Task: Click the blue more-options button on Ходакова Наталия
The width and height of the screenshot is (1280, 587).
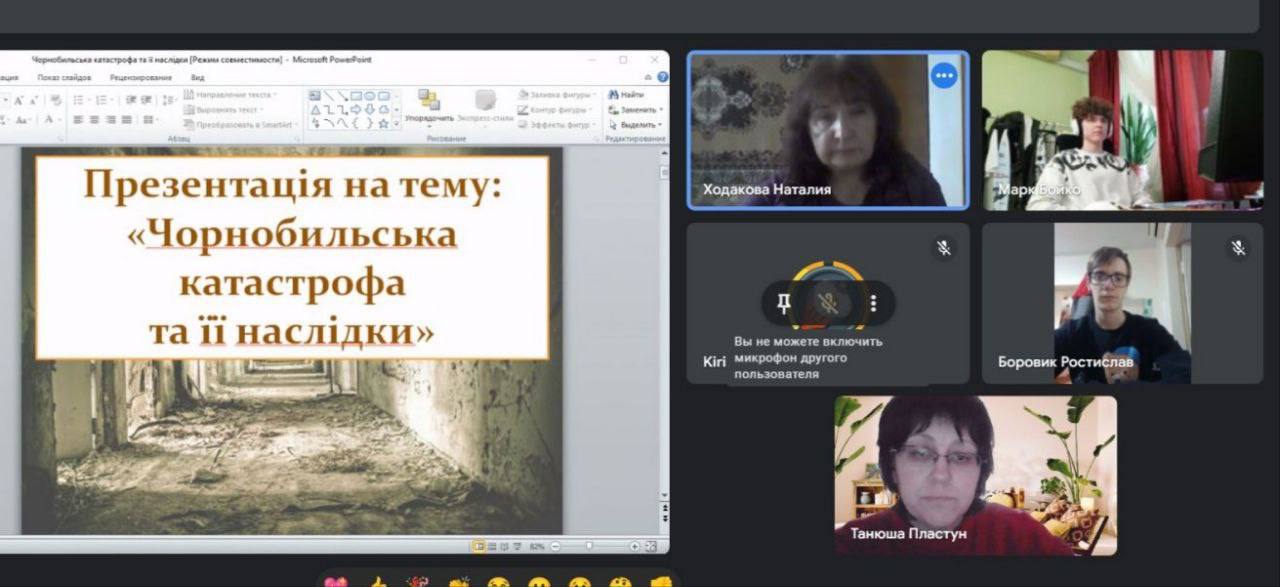Action: [x=943, y=76]
